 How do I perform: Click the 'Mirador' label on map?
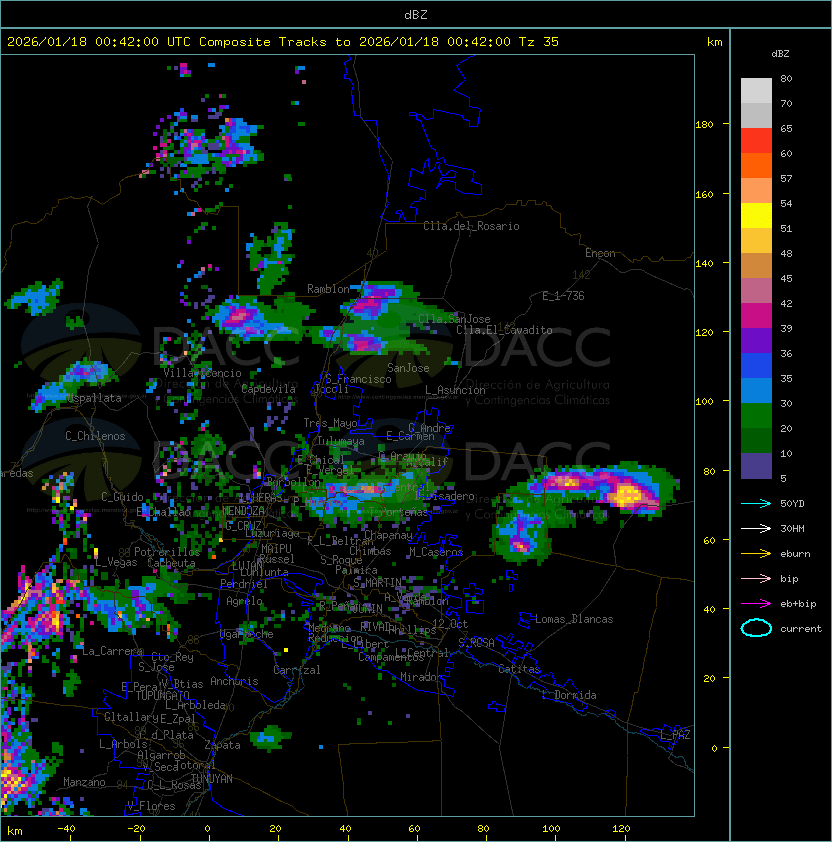422,677
